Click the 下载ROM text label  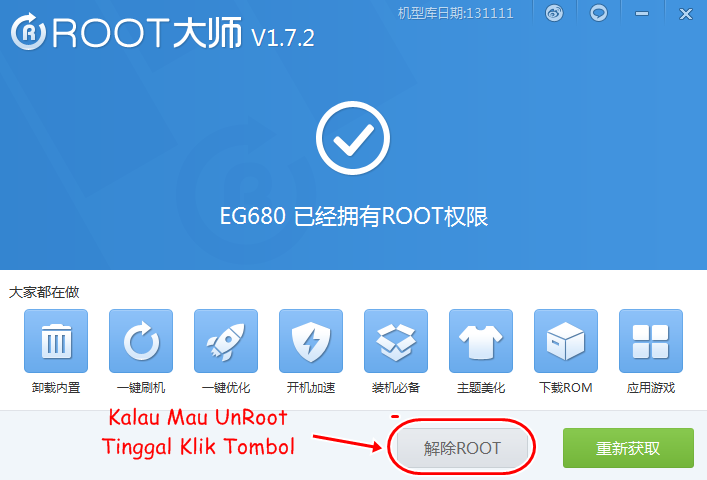click(x=566, y=388)
